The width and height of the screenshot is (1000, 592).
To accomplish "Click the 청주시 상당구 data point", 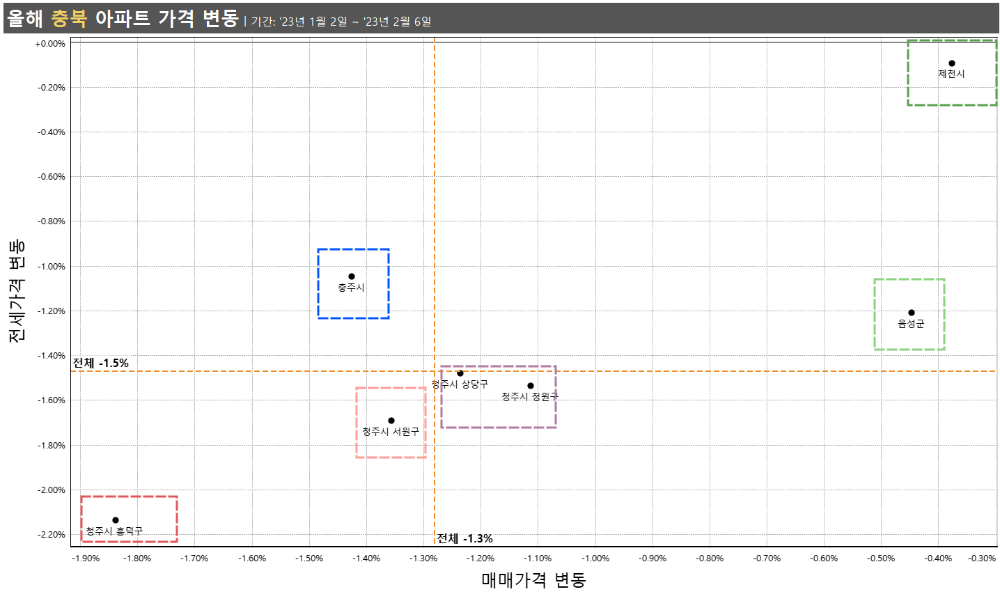I will point(460,373).
